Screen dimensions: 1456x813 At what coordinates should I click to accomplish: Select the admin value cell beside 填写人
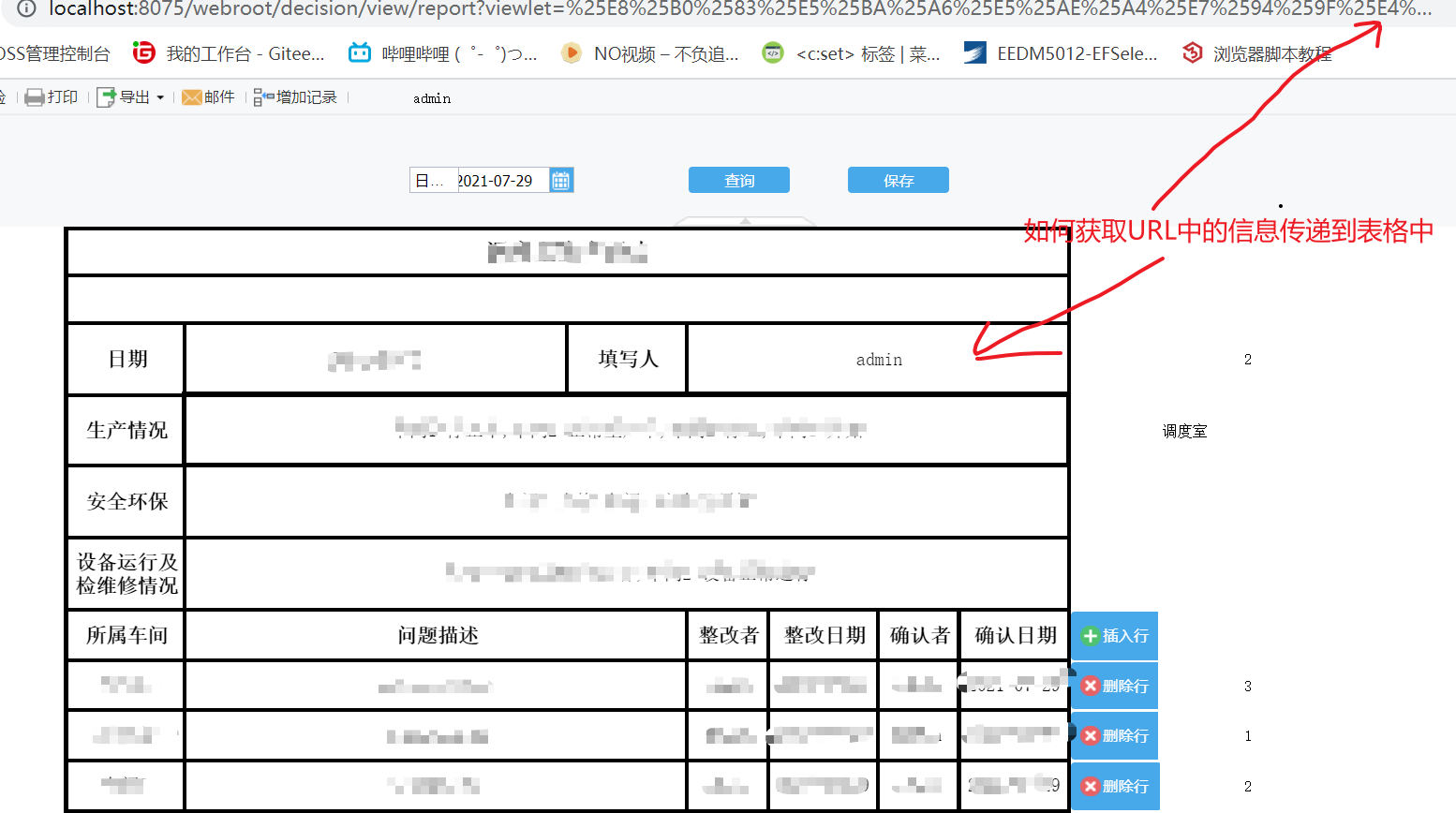[x=879, y=360]
